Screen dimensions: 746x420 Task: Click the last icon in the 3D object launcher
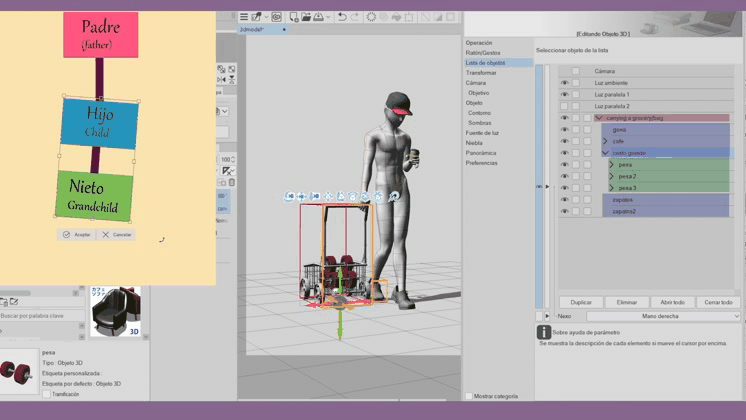click(x=393, y=196)
